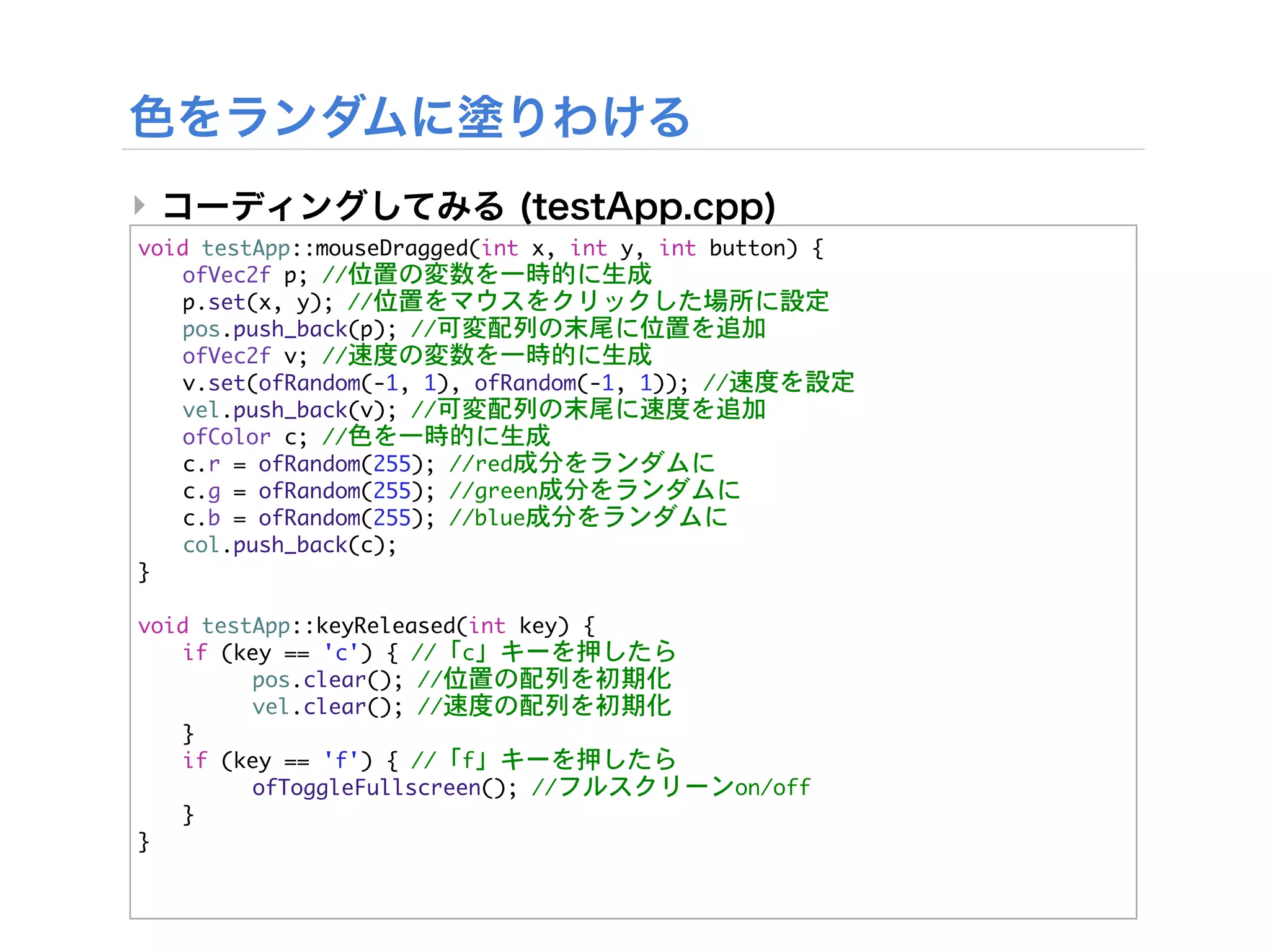The width and height of the screenshot is (1270, 952).
Task: Click the line ofVec2f p;
Action: [x=417, y=275]
